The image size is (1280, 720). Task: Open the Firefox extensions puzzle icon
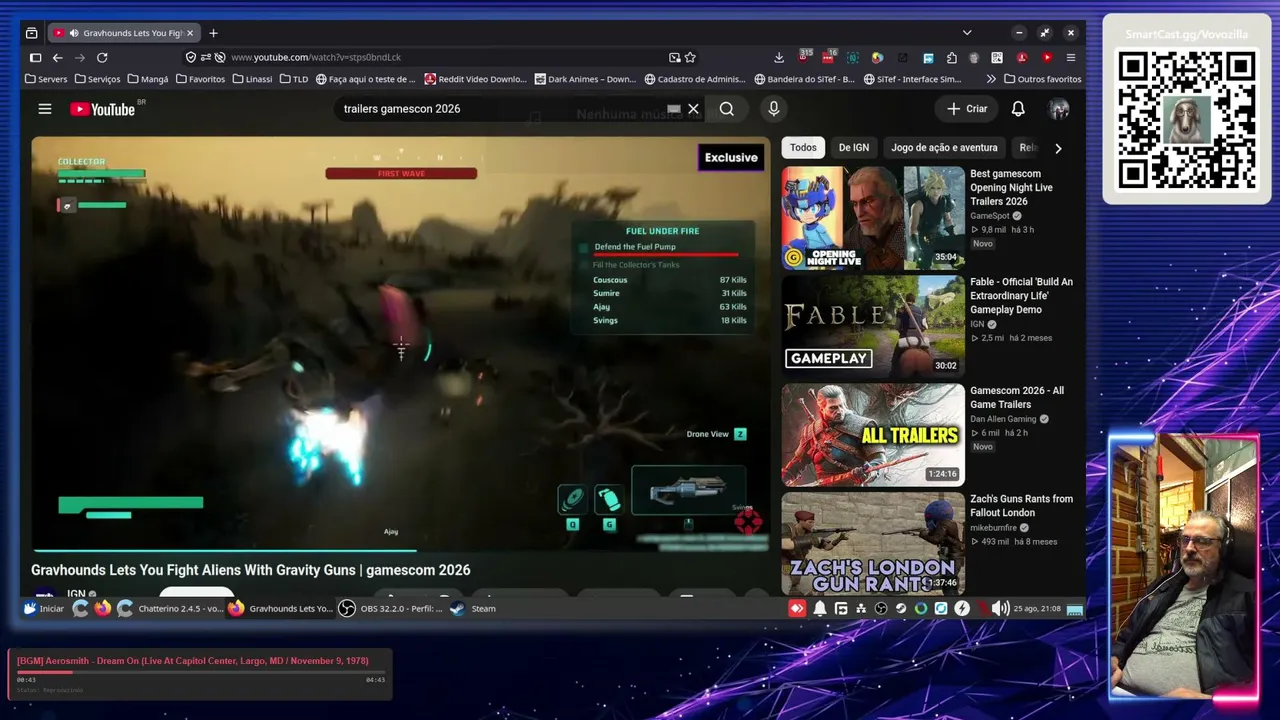point(951,58)
